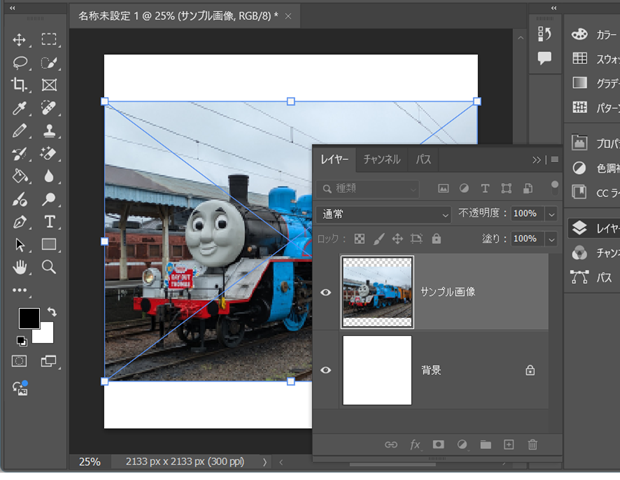Select the Lasso tool

[x=20, y=62]
